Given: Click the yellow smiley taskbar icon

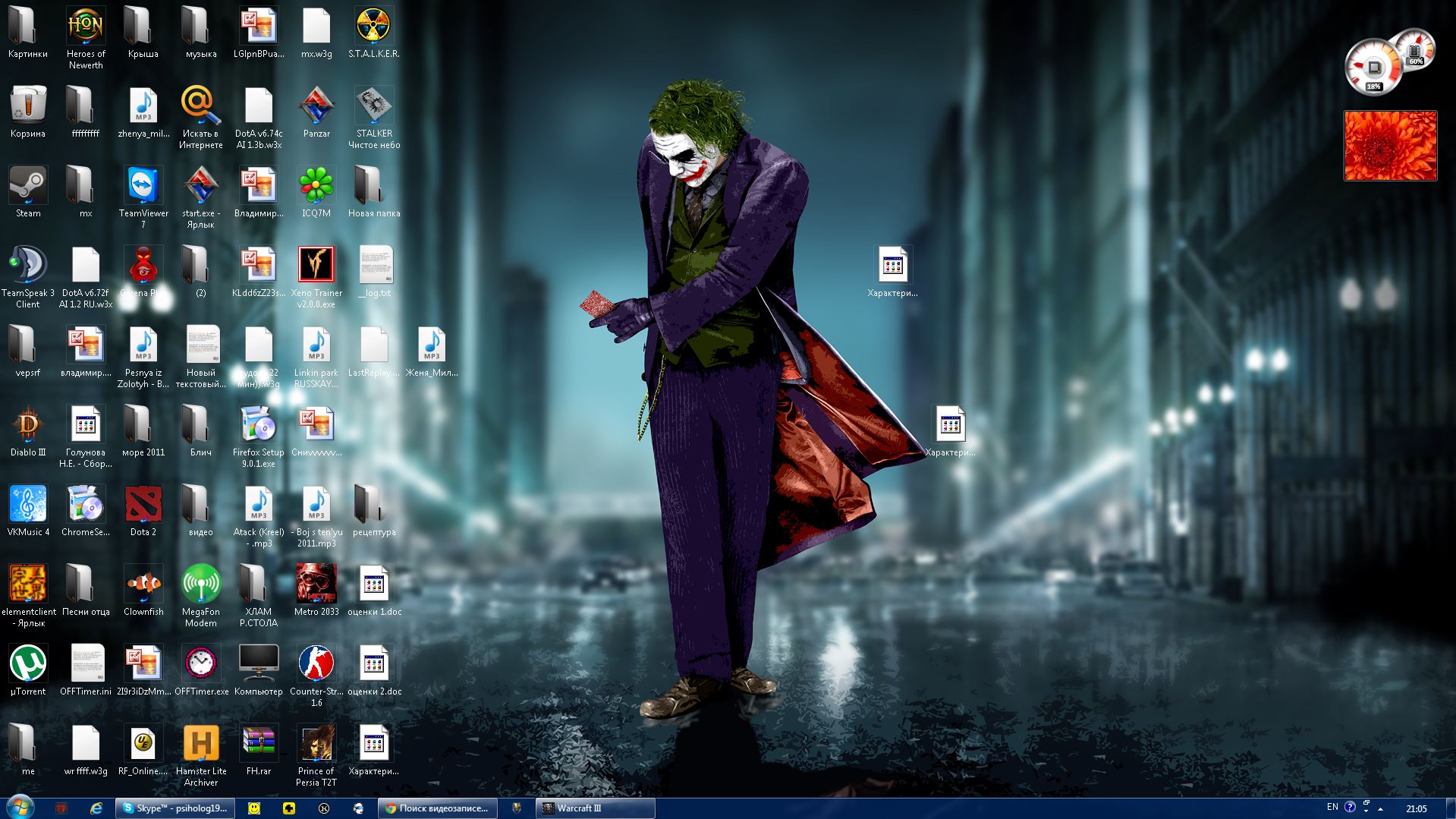Looking at the screenshot, I should pyautogui.click(x=254, y=808).
